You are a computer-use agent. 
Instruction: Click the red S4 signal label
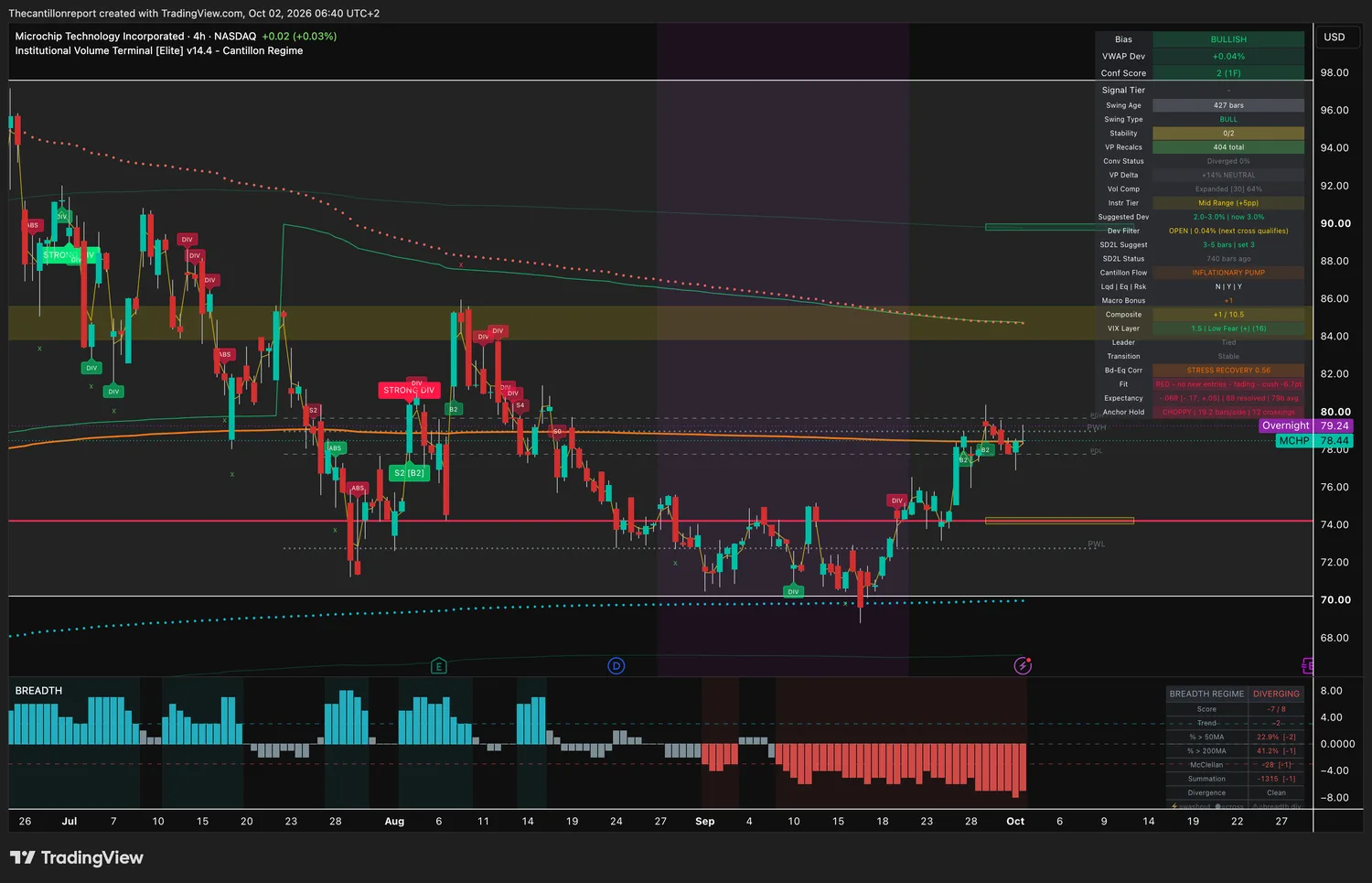point(520,405)
